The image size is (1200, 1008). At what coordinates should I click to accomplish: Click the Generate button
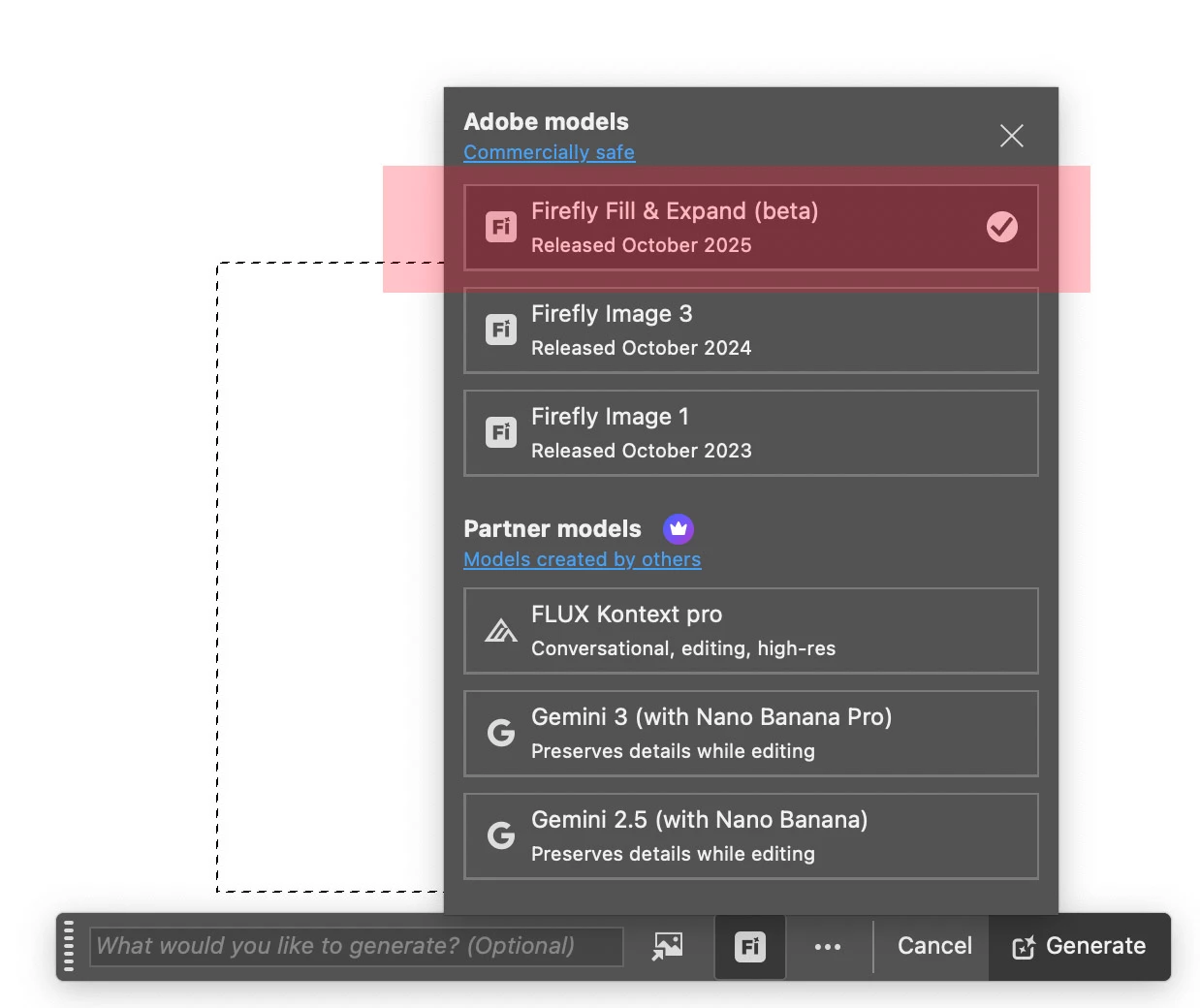[x=1080, y=947]
